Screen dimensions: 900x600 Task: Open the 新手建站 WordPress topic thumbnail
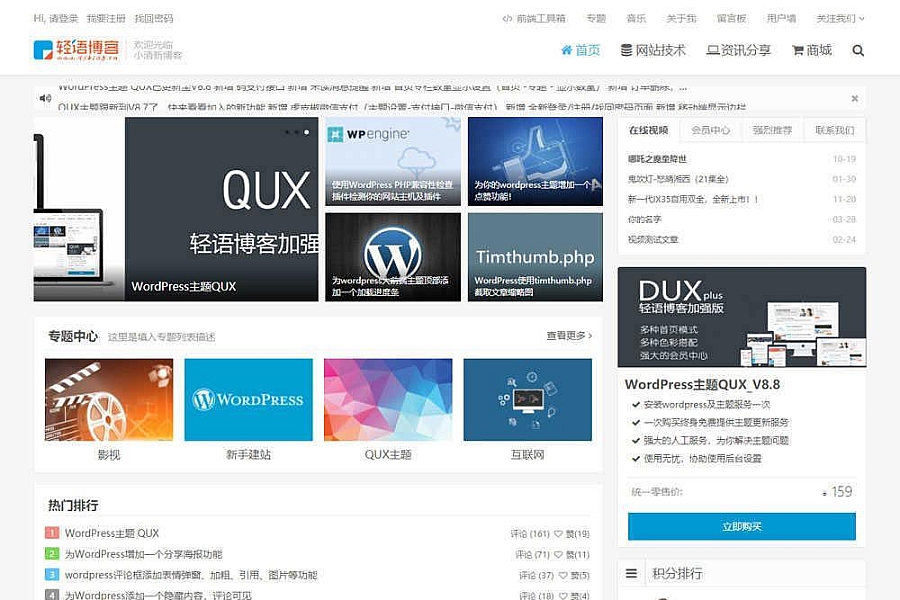coord(249,400)
